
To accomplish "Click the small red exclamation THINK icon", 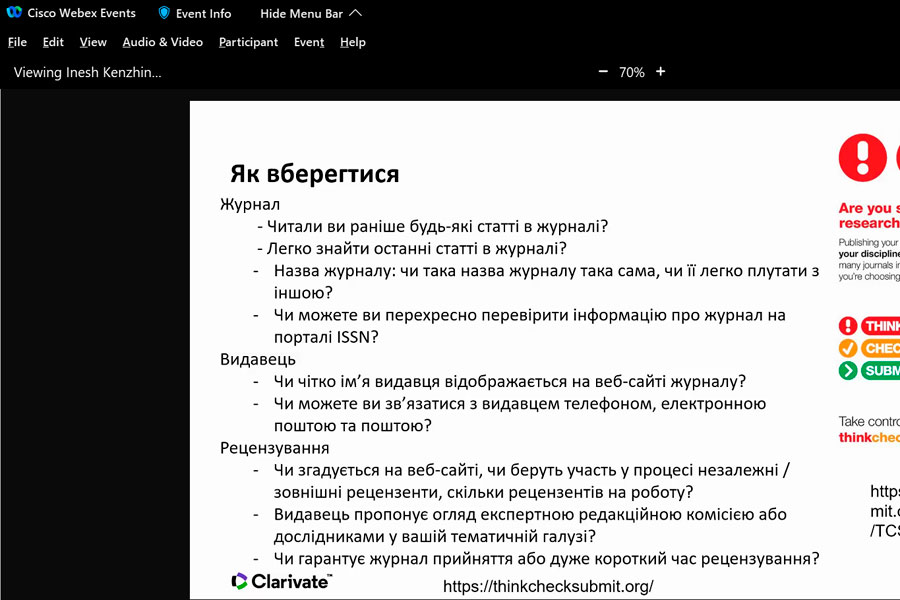I will pyautogui.click(x=848, y=326).
